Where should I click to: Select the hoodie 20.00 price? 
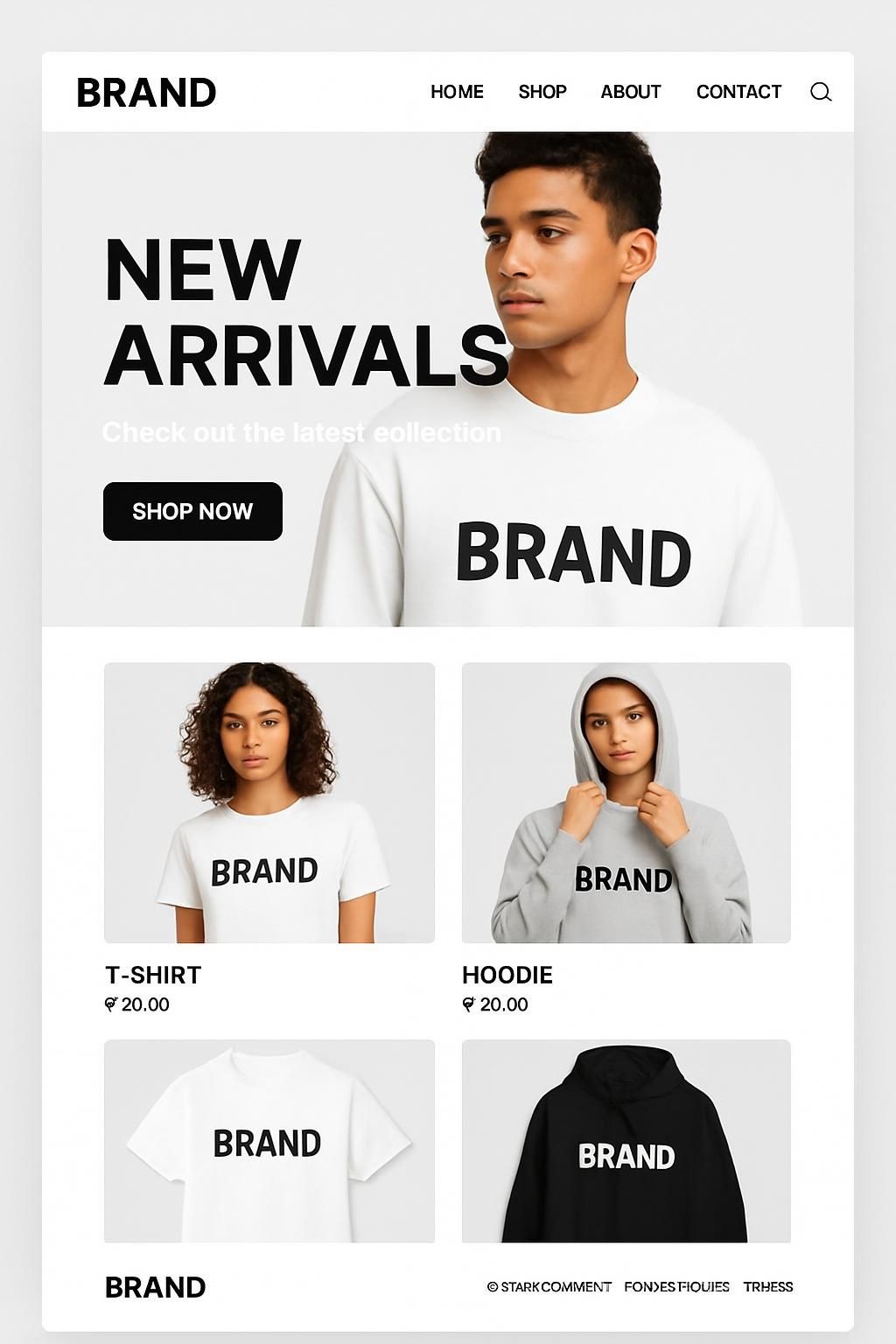pyautogui.click(x=495, y=1004)
